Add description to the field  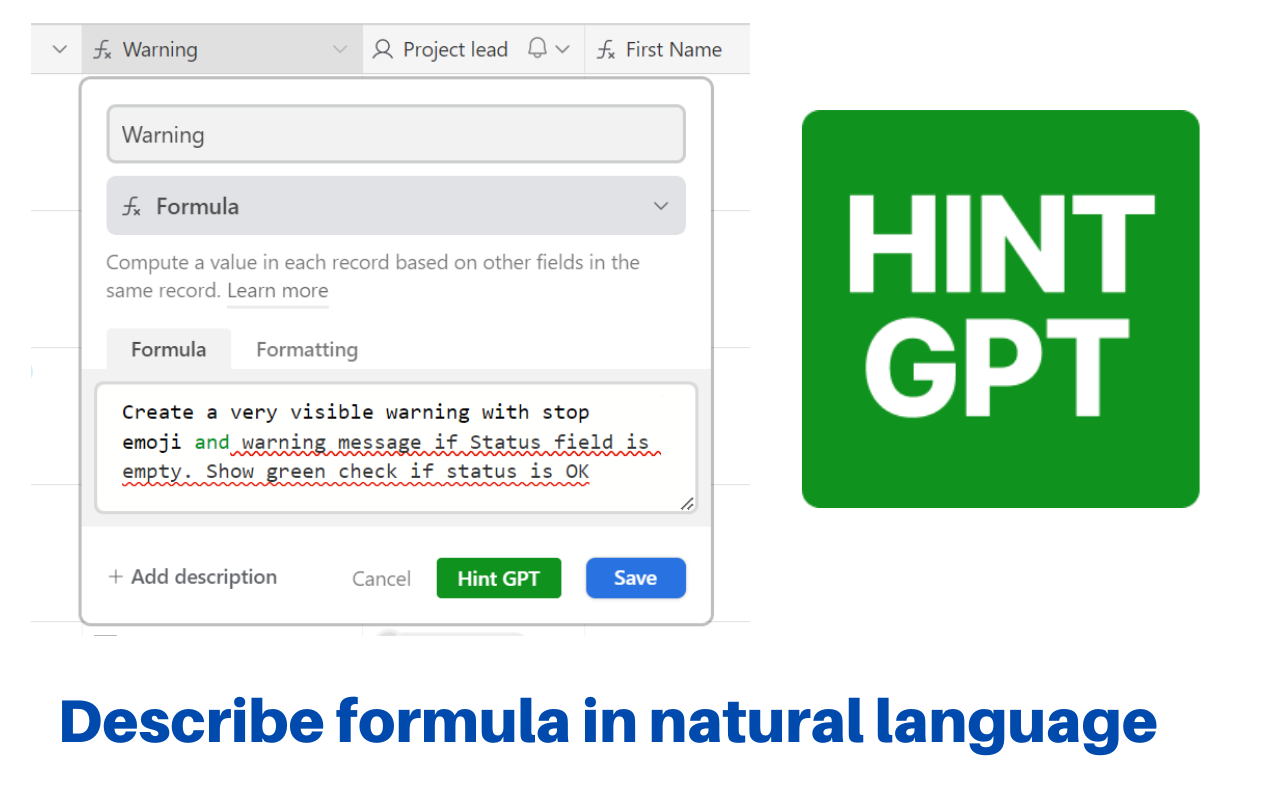[x=192, y=577]
